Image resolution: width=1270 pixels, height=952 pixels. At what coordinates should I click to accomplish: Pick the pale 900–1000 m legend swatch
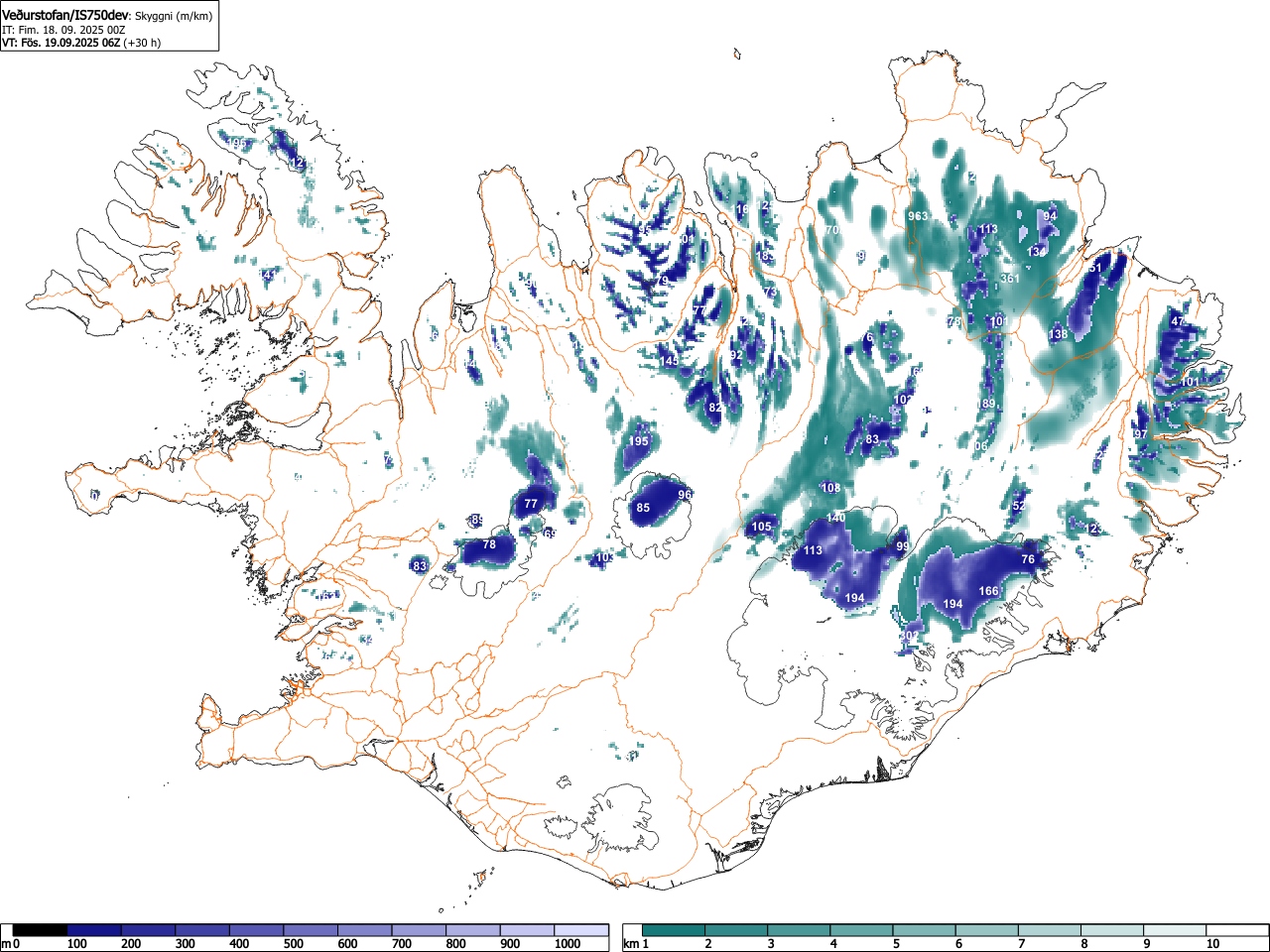(x=527, y=930)
